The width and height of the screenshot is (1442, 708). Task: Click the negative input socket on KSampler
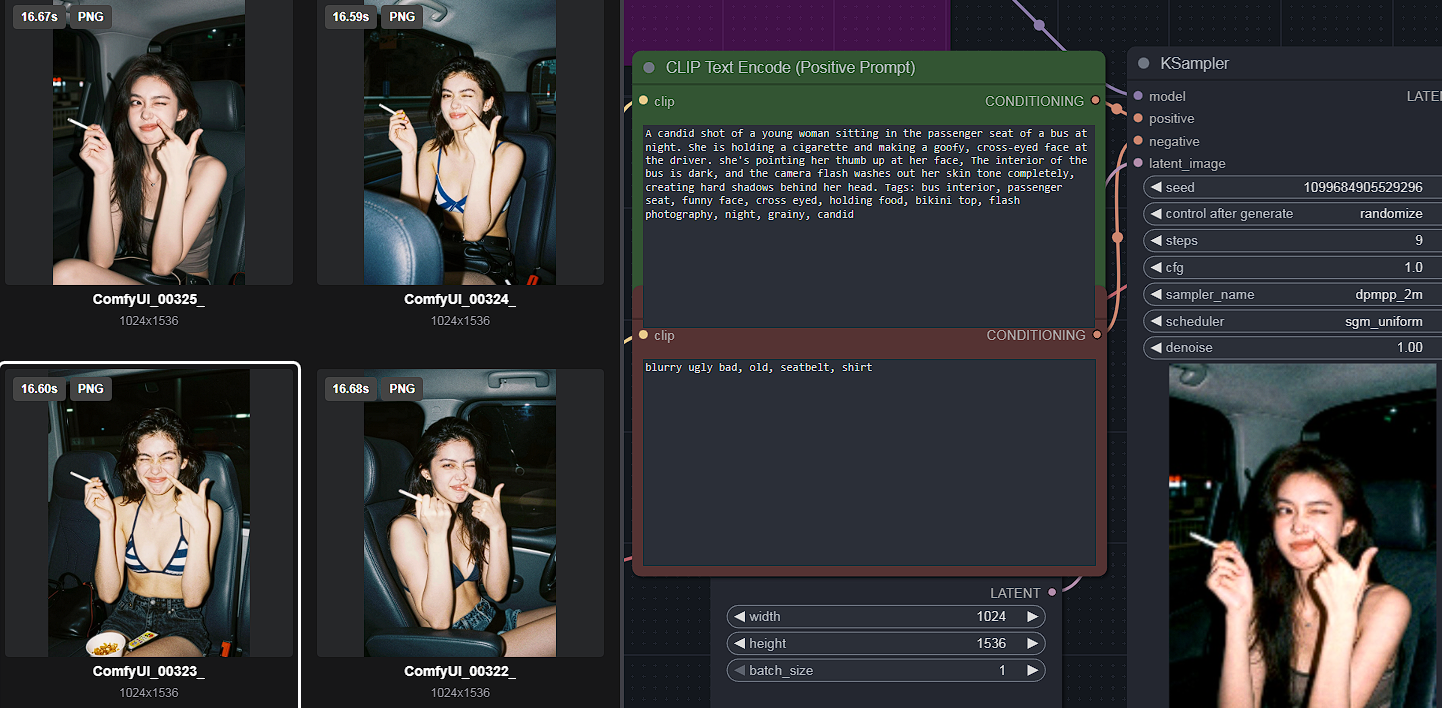(1138, 141)
